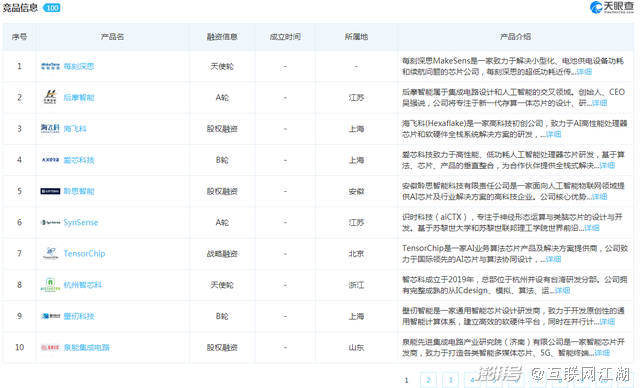Screen dimensions: 640x388
Task: Open the TensorChip product name link
Action: [x=84, y=253]
